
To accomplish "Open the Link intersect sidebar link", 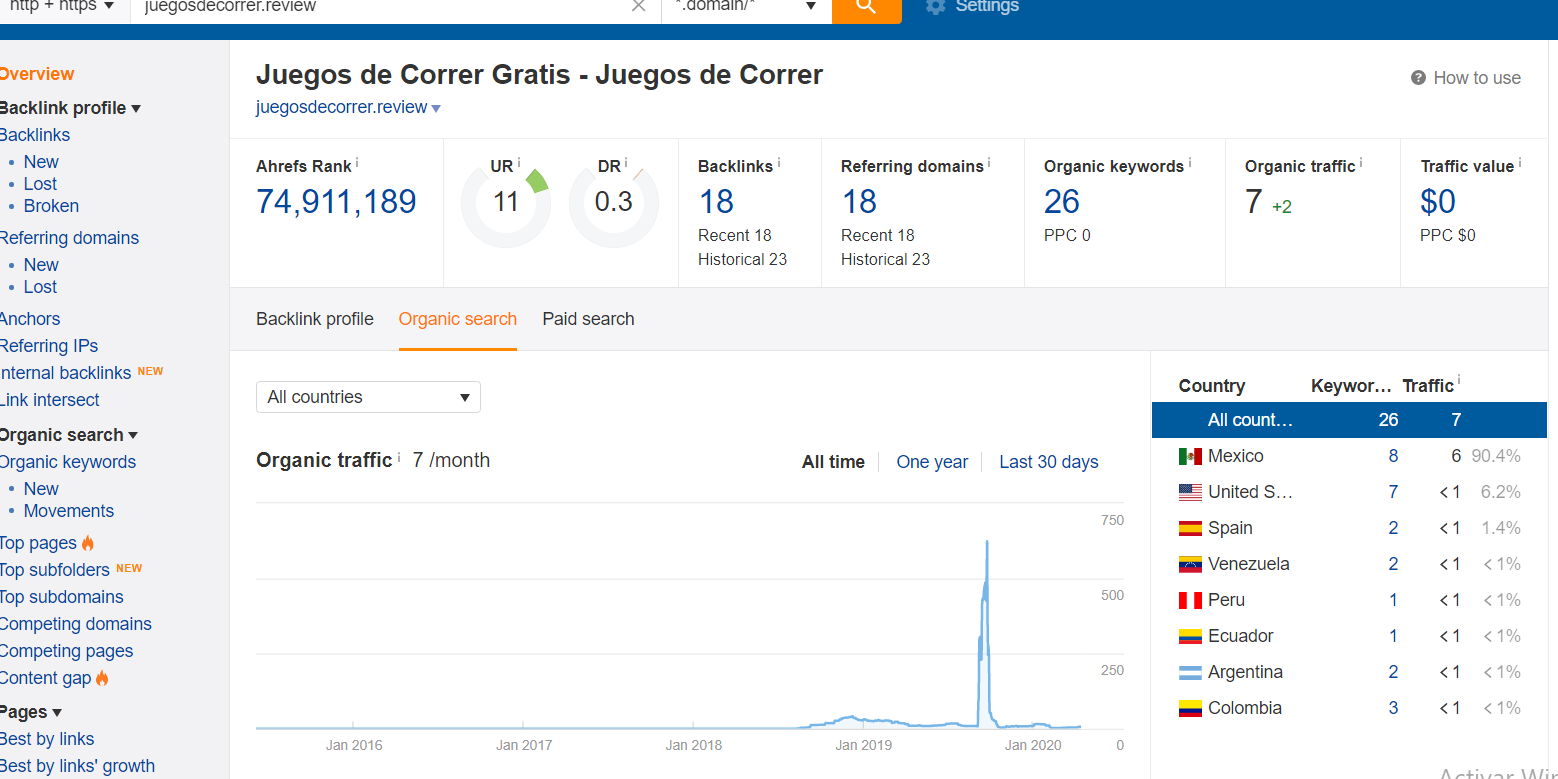I will point(50,400).
